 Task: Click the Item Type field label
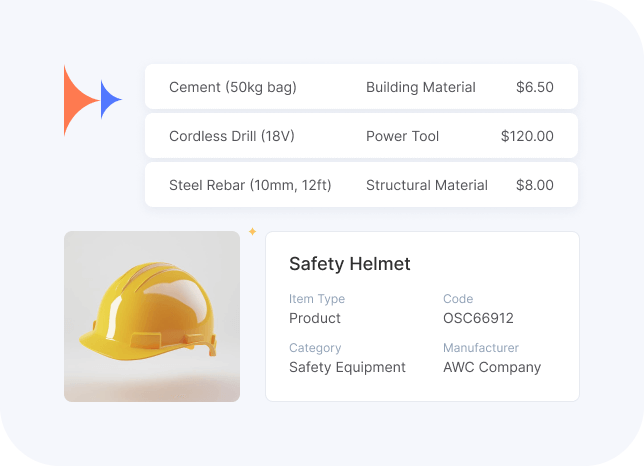click(317, 299)
